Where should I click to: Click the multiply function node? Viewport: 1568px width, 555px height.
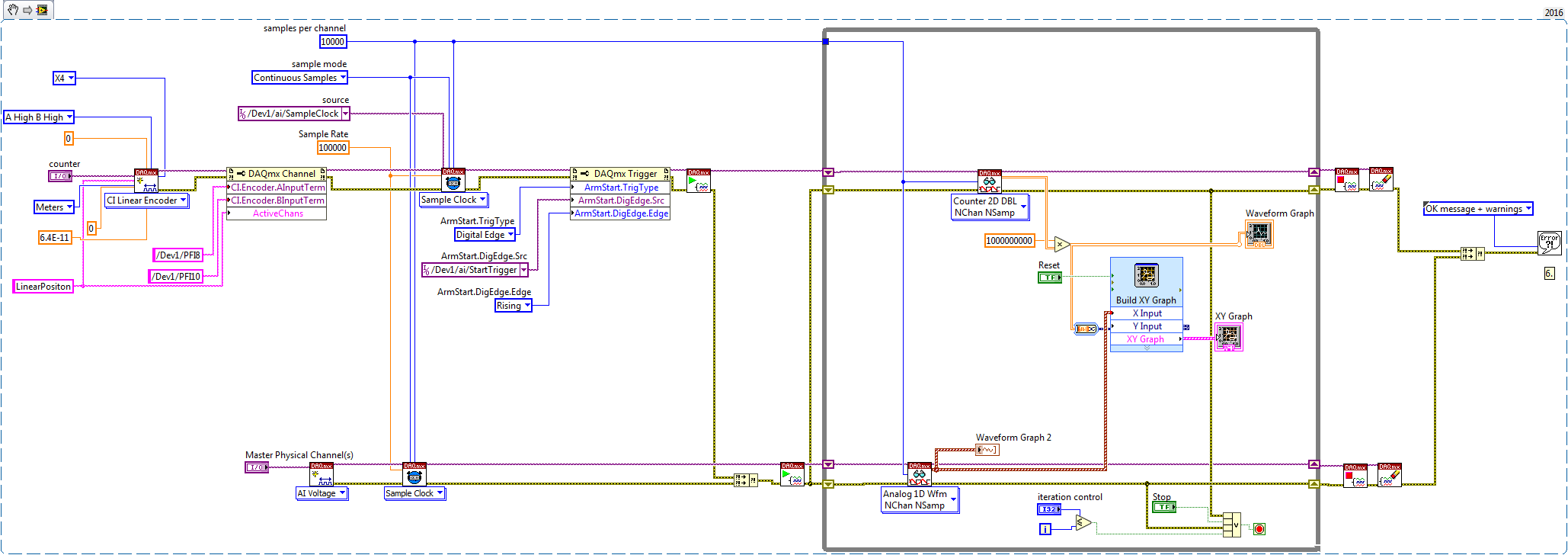point(1062,245)
